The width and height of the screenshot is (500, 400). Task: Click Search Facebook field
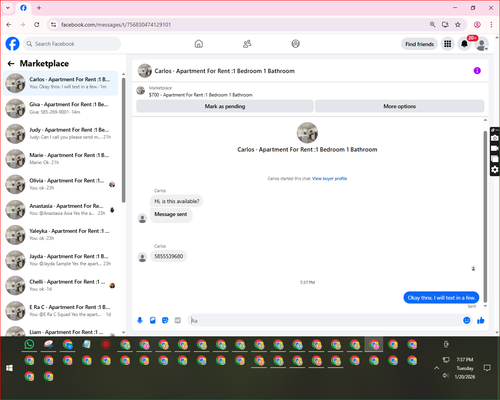pyautogui.click(x=72, y=44)
